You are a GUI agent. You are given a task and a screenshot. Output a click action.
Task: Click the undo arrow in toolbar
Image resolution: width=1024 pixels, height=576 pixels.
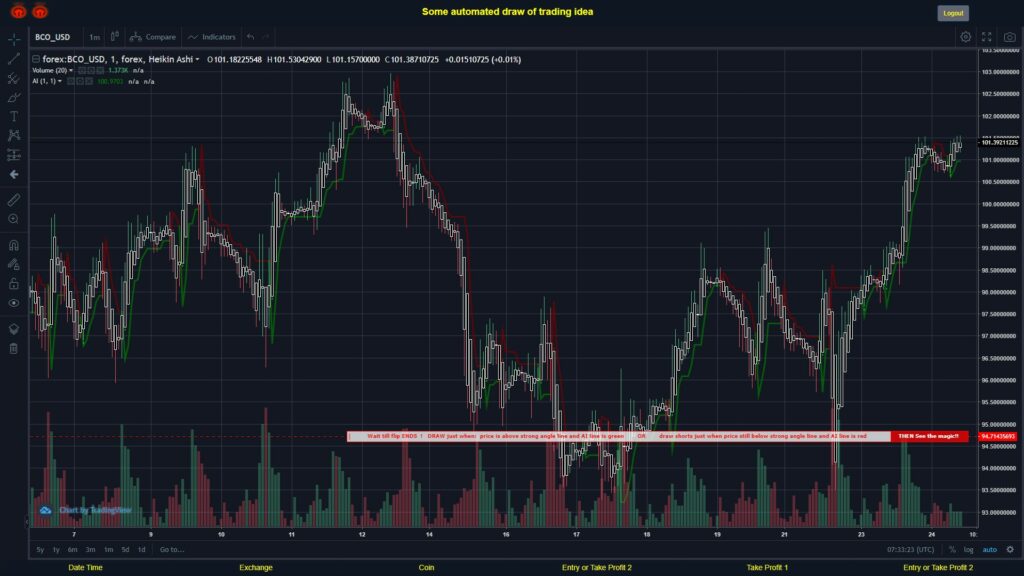click(251, 37)
